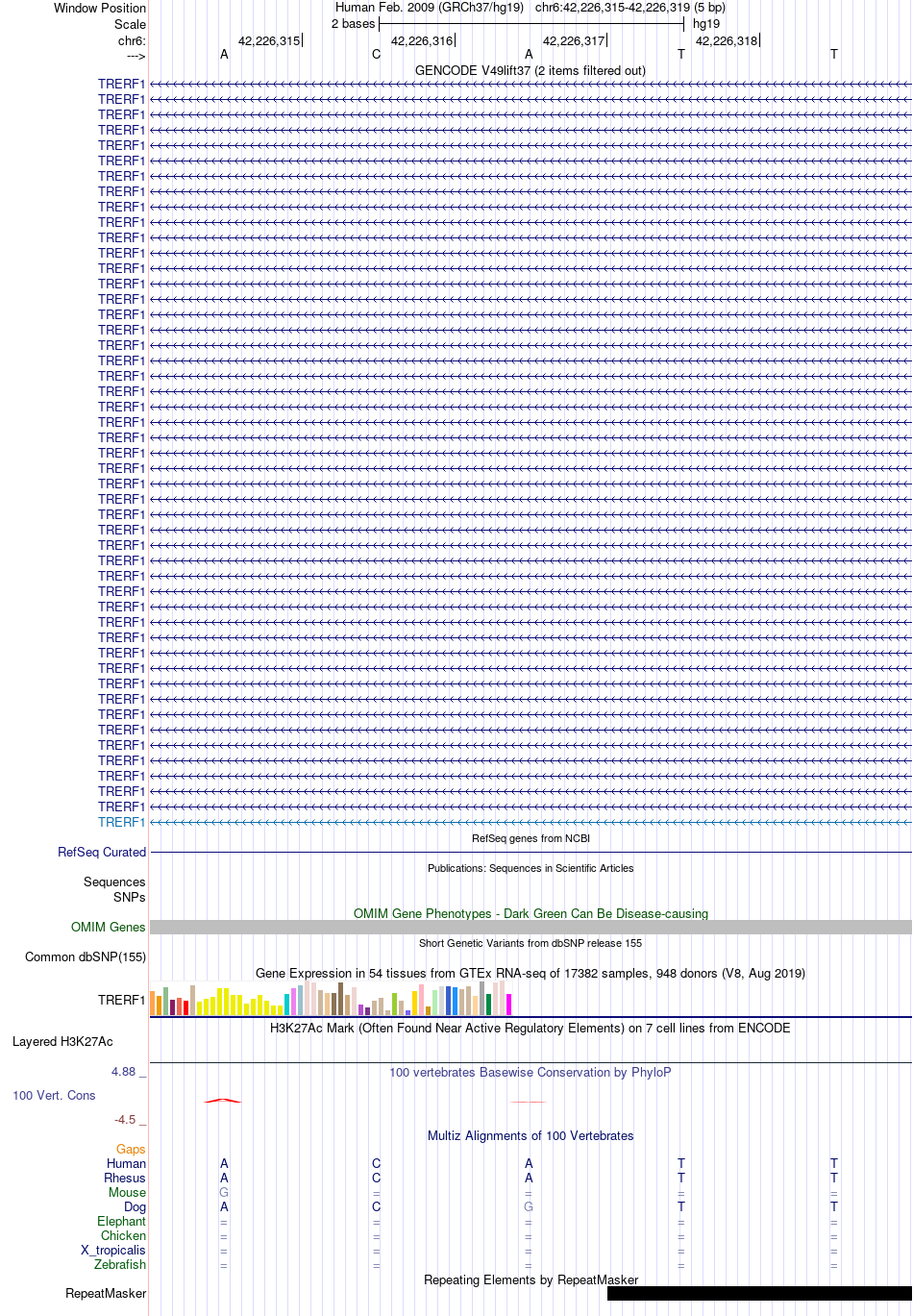Click the 100 Vert. Cons label

point(54,1096)
